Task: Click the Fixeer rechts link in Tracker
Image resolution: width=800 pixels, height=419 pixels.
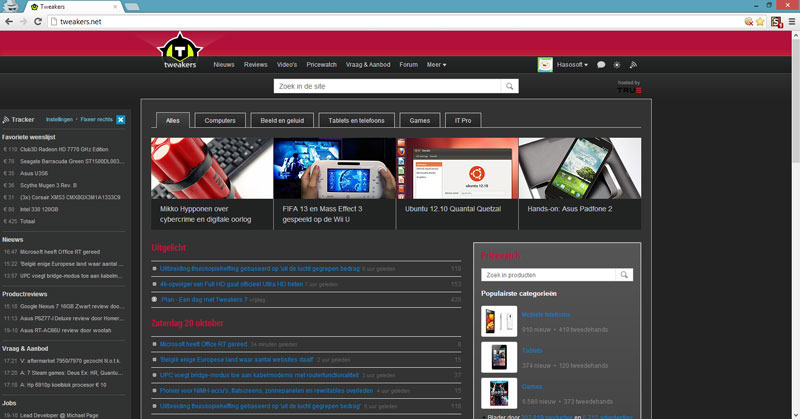Action: (96, 119)
